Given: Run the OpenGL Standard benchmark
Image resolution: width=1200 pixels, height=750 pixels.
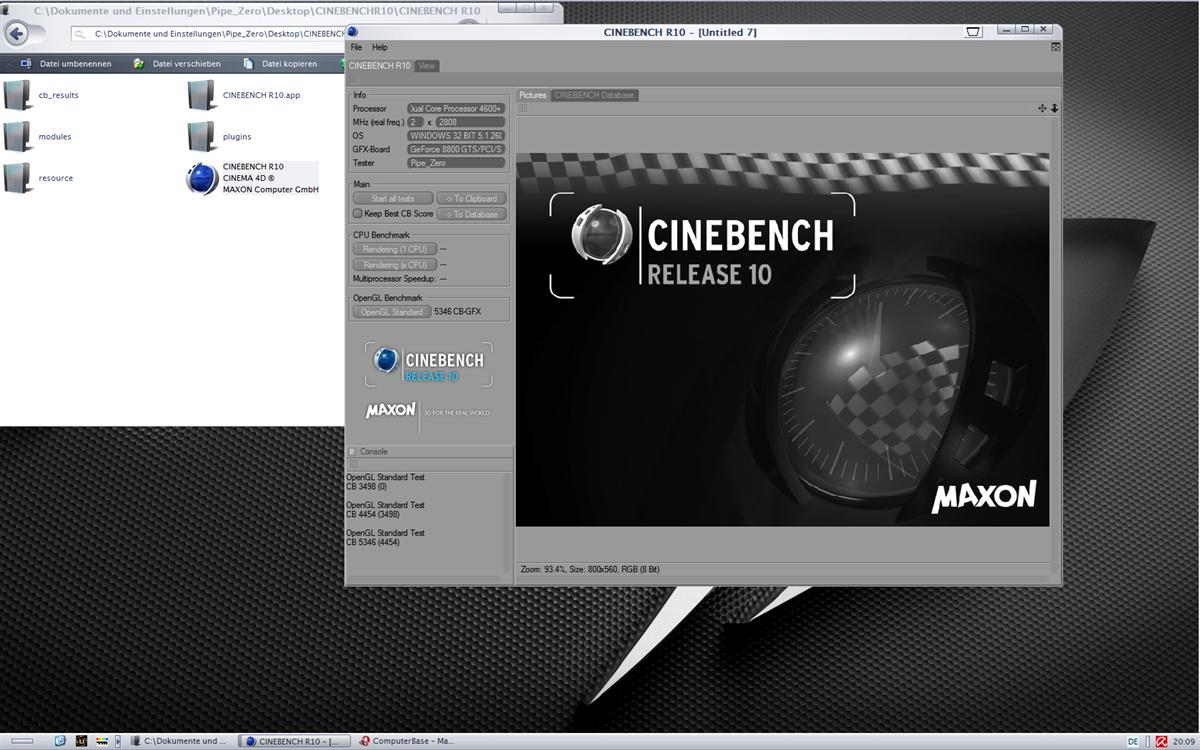Looking at the screenshot, I should click(392, 311).
